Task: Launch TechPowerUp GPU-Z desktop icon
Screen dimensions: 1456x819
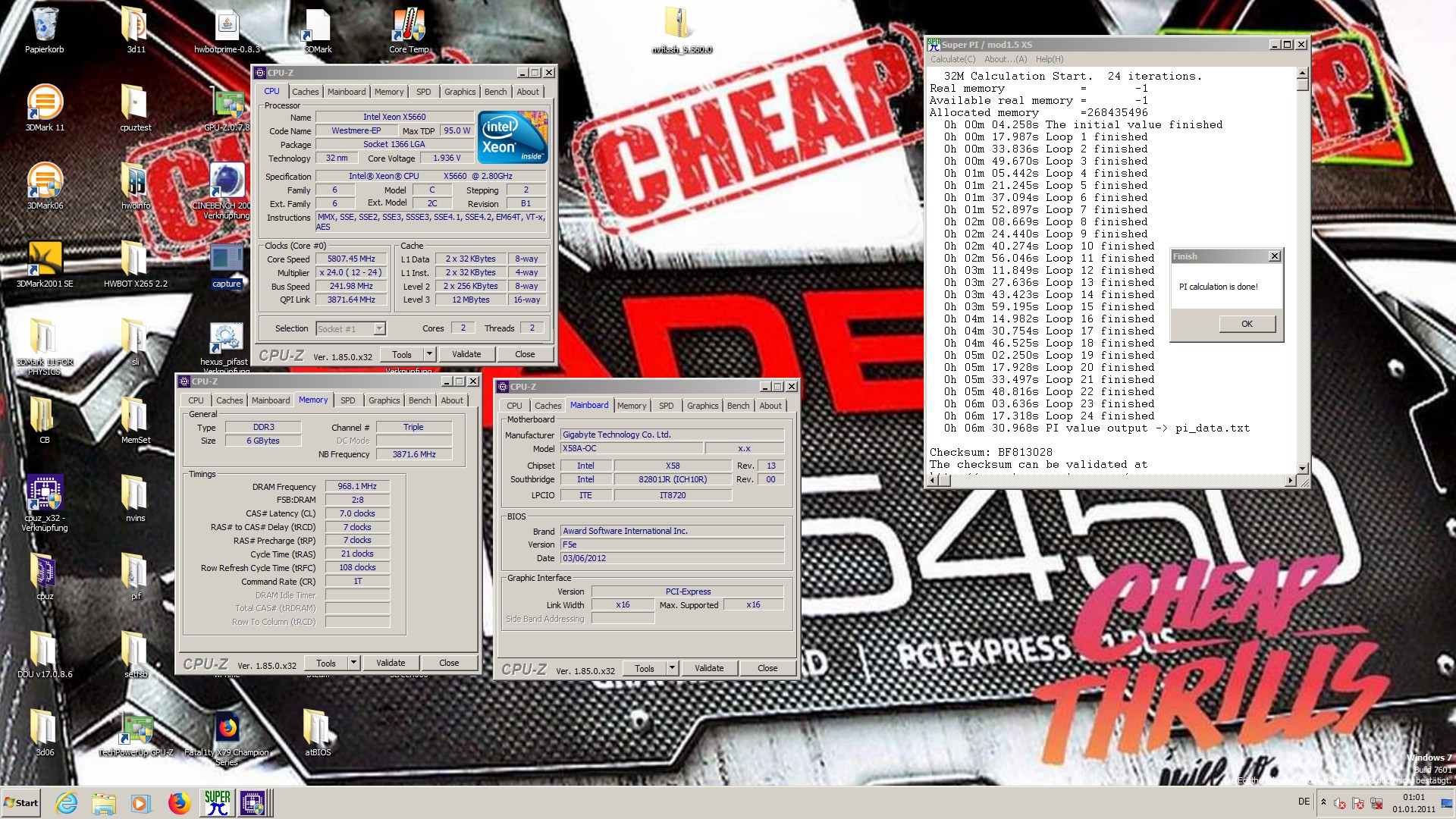Action: [x=136, y=733]
